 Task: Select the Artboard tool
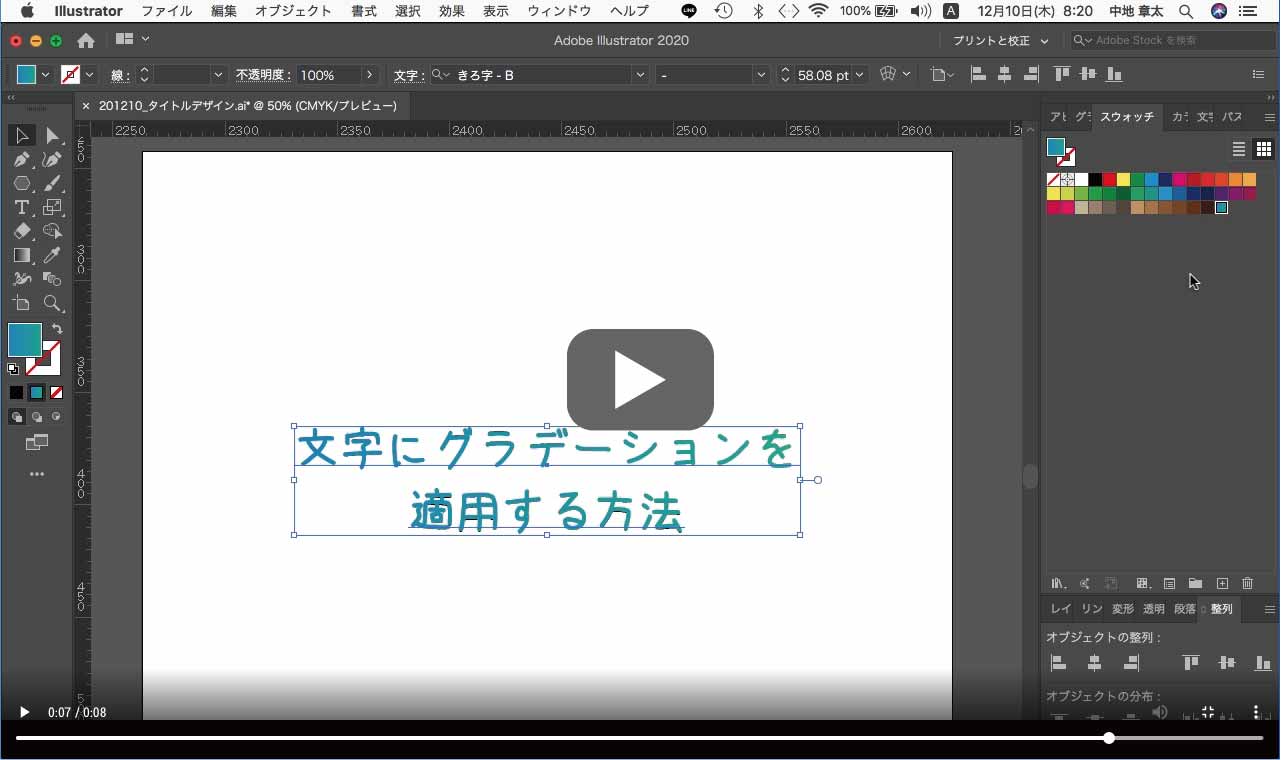21,303
